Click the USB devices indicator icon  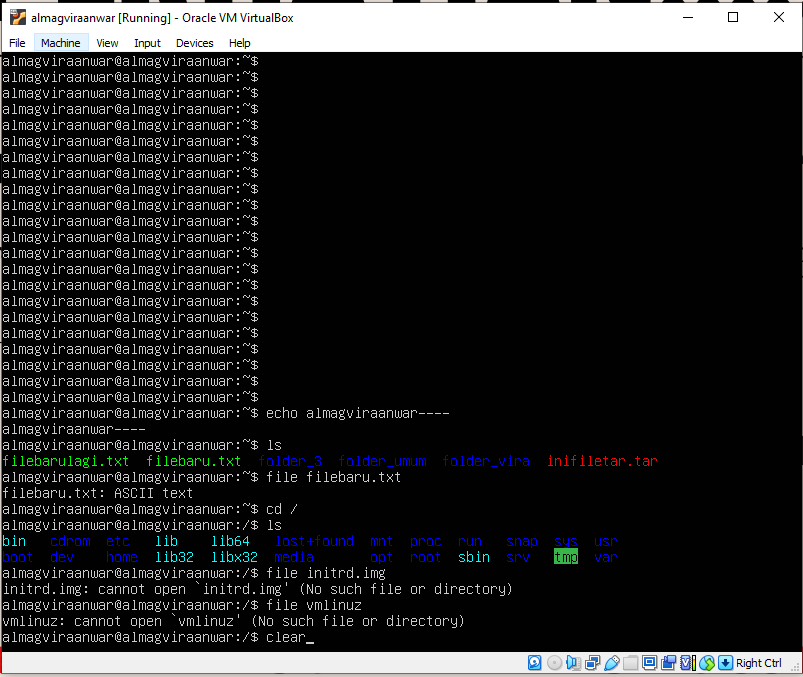[x=611, y=663]
